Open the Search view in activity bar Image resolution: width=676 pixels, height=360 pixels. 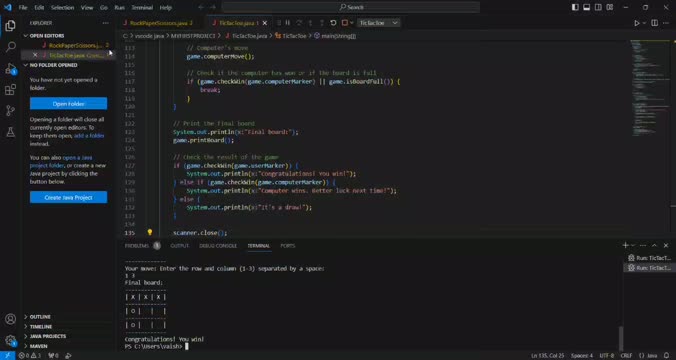[x=10, y=47]
